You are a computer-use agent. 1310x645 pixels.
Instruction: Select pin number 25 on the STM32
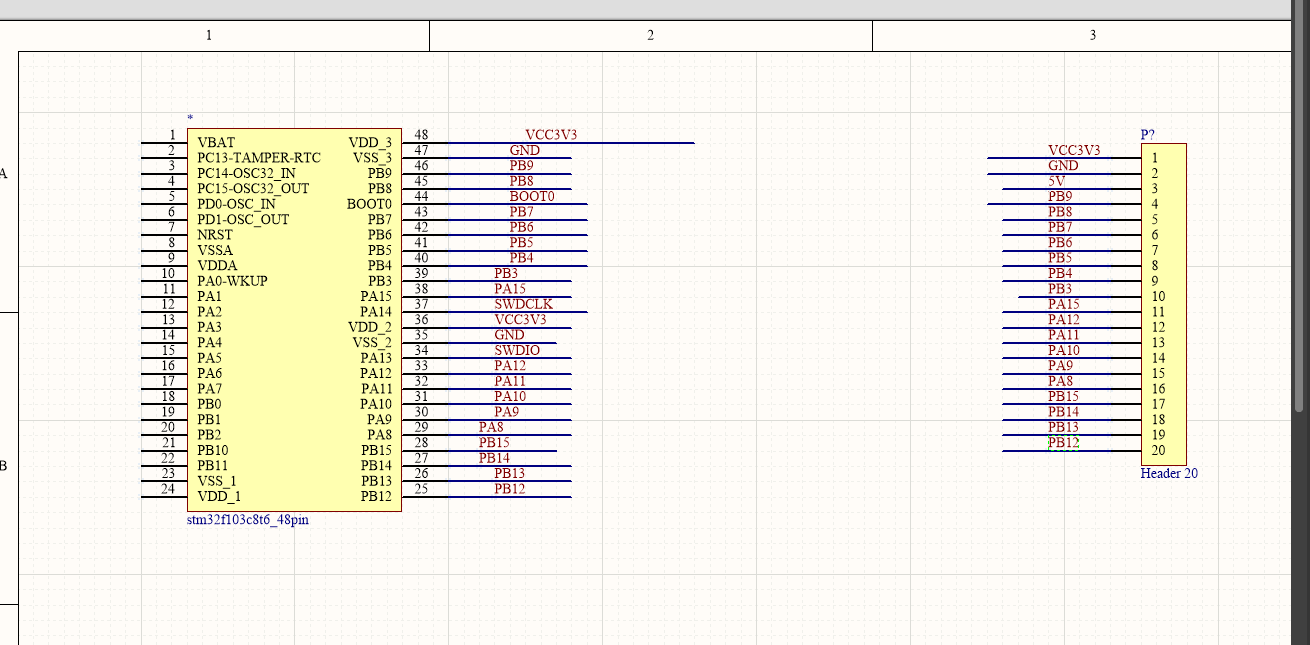421,489
